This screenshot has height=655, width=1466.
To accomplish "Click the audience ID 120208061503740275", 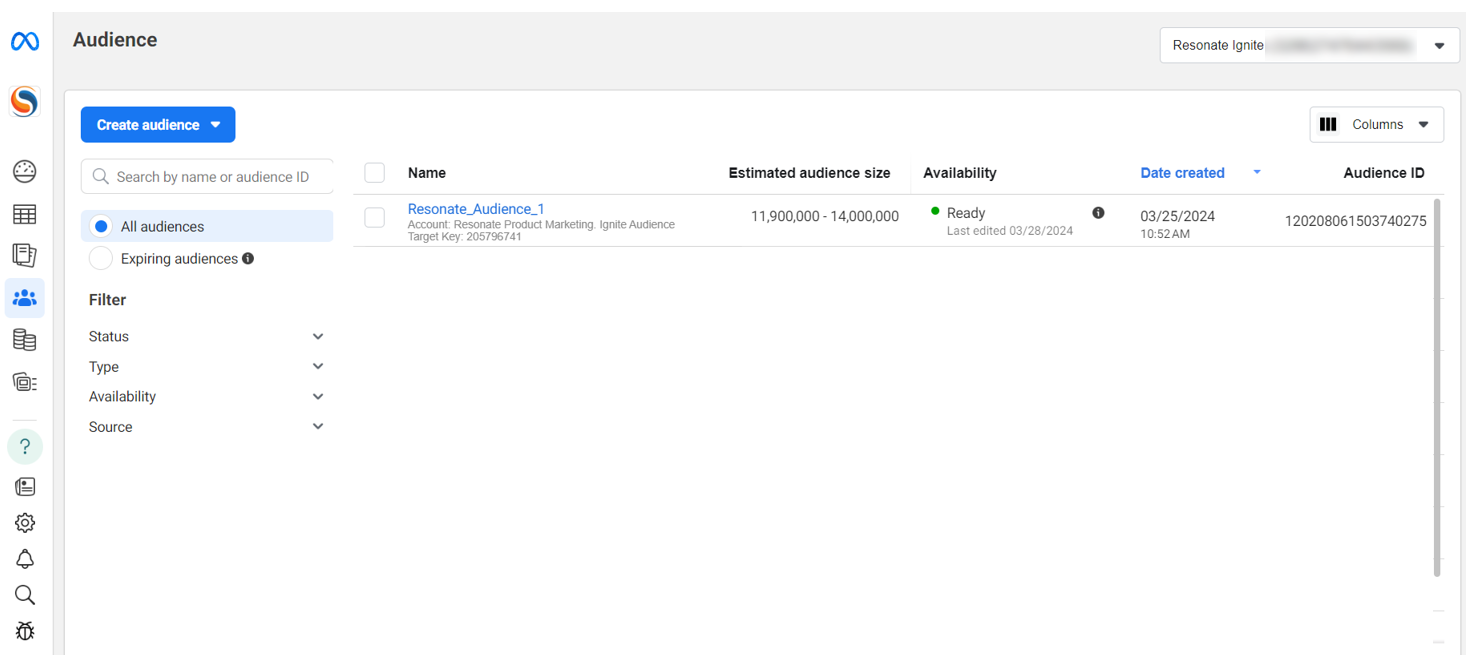I will tap(1356, 221).
